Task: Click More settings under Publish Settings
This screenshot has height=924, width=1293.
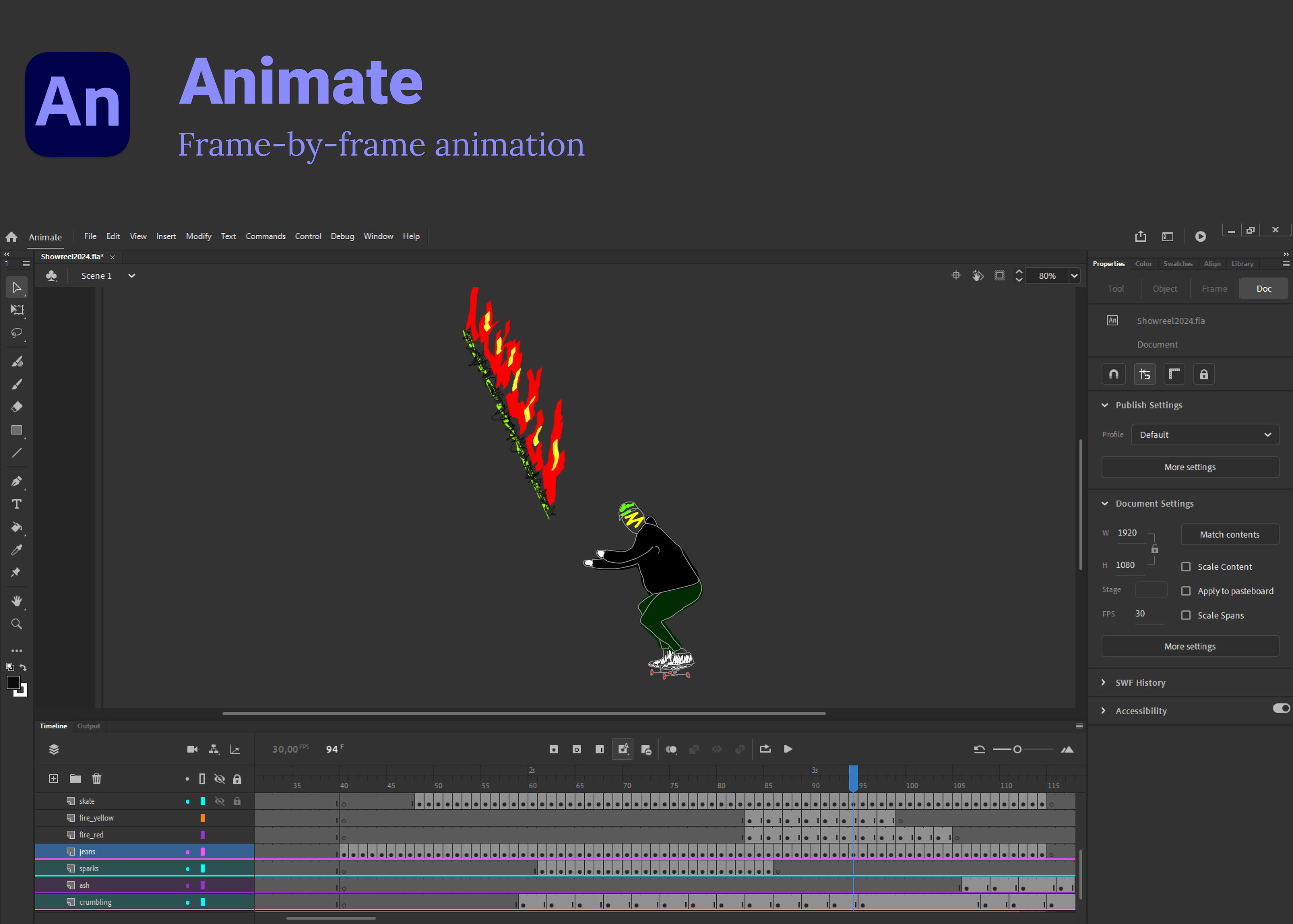Action: (1190, 467)
